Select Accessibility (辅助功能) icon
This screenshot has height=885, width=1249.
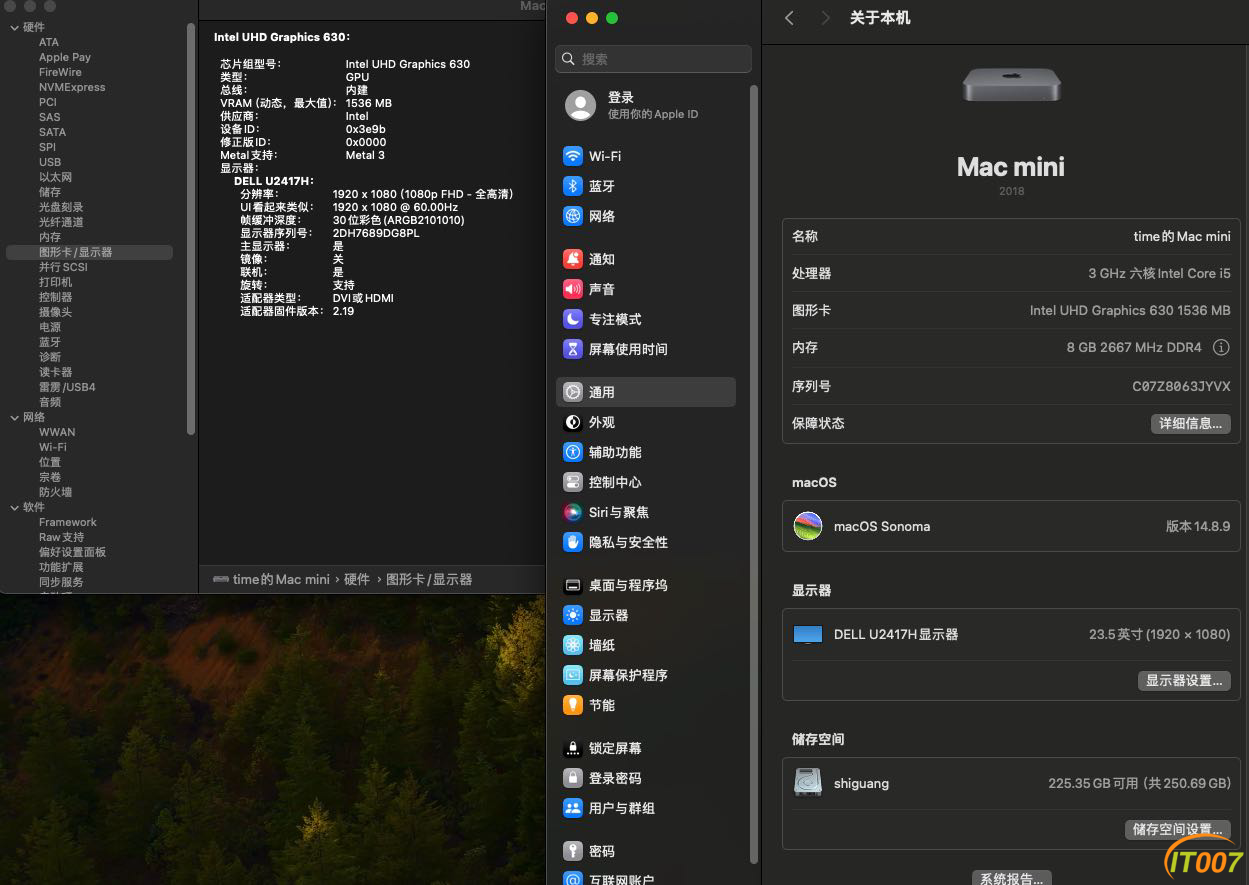coord(573,452)
